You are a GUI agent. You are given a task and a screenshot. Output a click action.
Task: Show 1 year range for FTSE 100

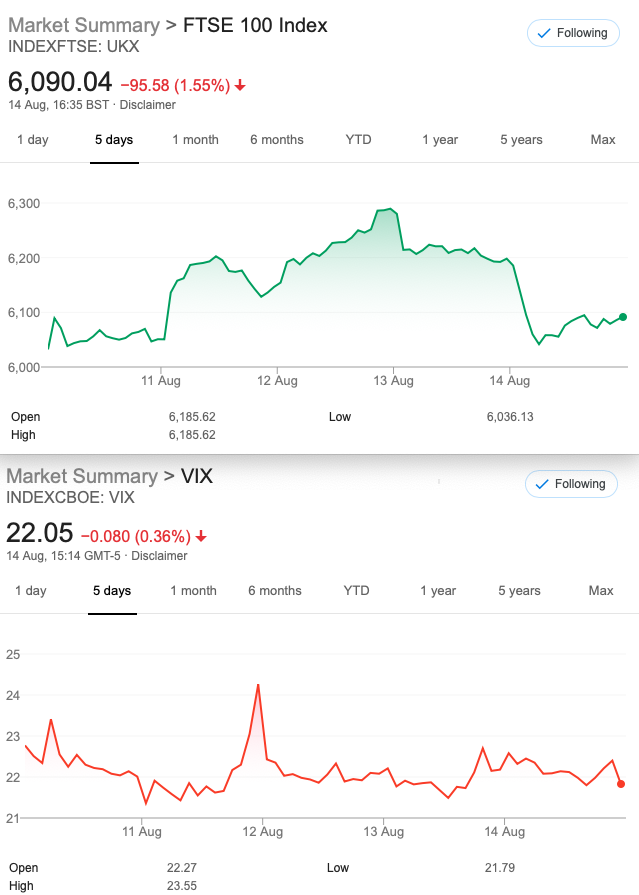click(440, 140)
